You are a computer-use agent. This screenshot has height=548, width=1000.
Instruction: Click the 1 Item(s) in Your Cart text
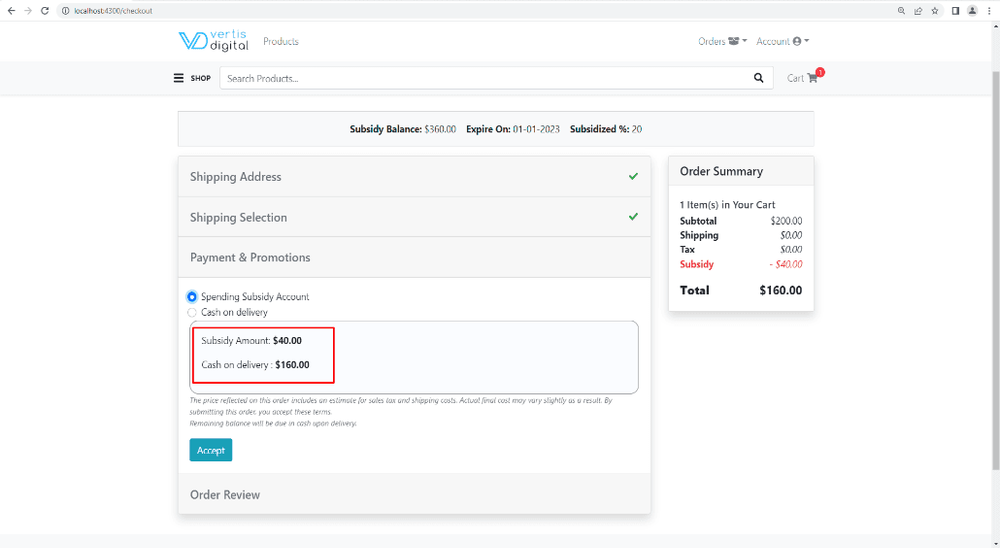pos(728,205)
